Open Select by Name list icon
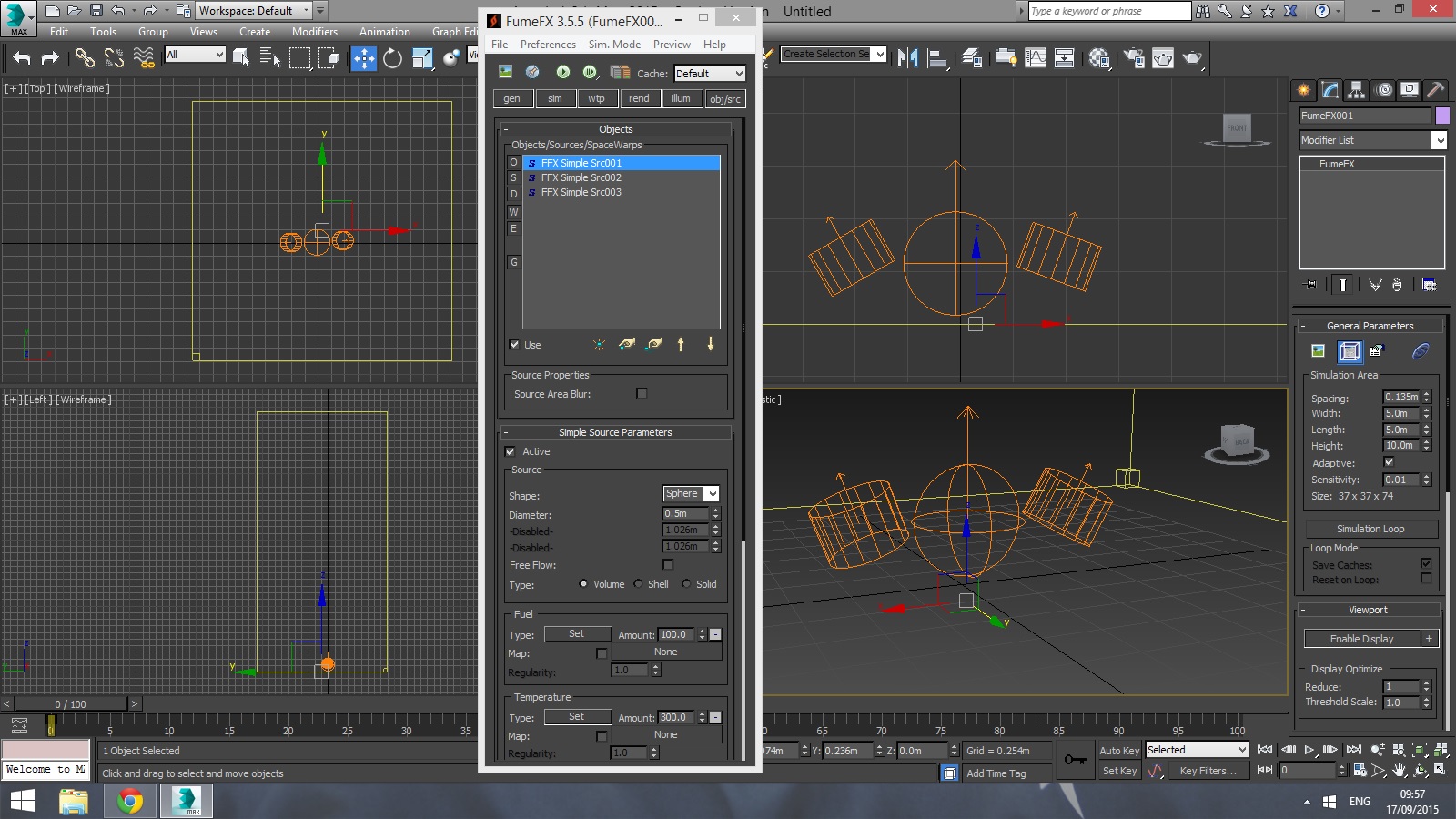This screenshot has height=819, width=1456. [270, 58]
